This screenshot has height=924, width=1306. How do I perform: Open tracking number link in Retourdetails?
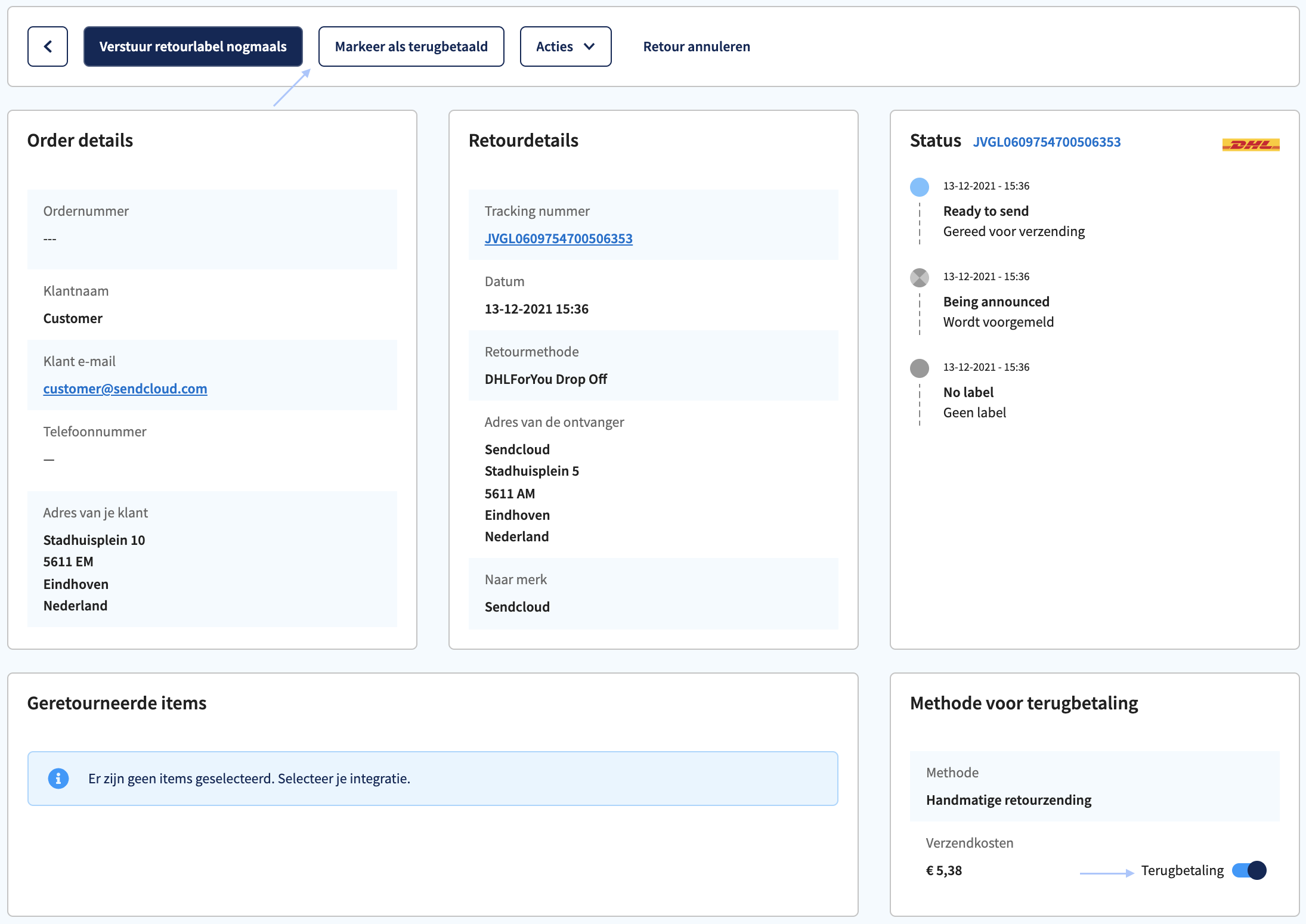point(558,238)
